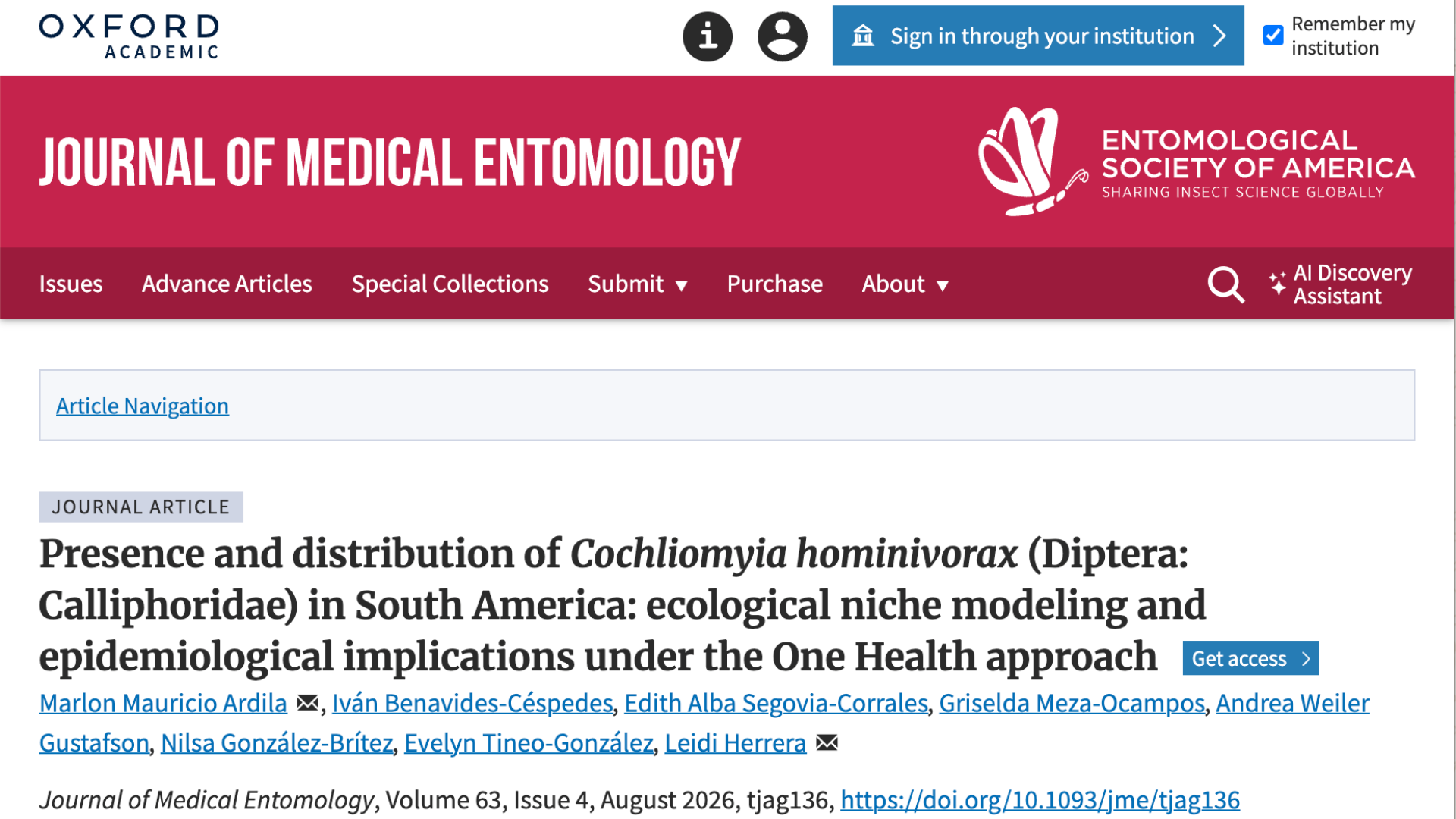Viewport: 1456px width, 819px height.
Task: Open the article DOI link
Action: [1040, 800]
